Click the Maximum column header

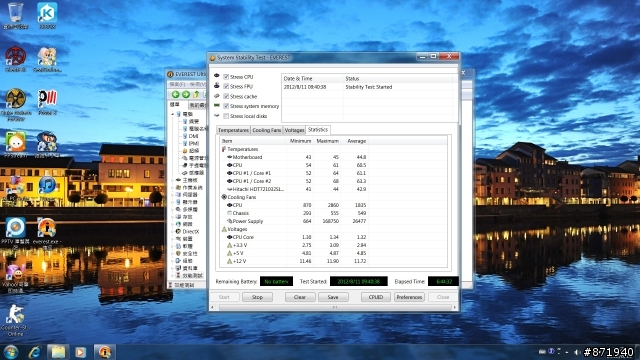click(x=327, y=141)
